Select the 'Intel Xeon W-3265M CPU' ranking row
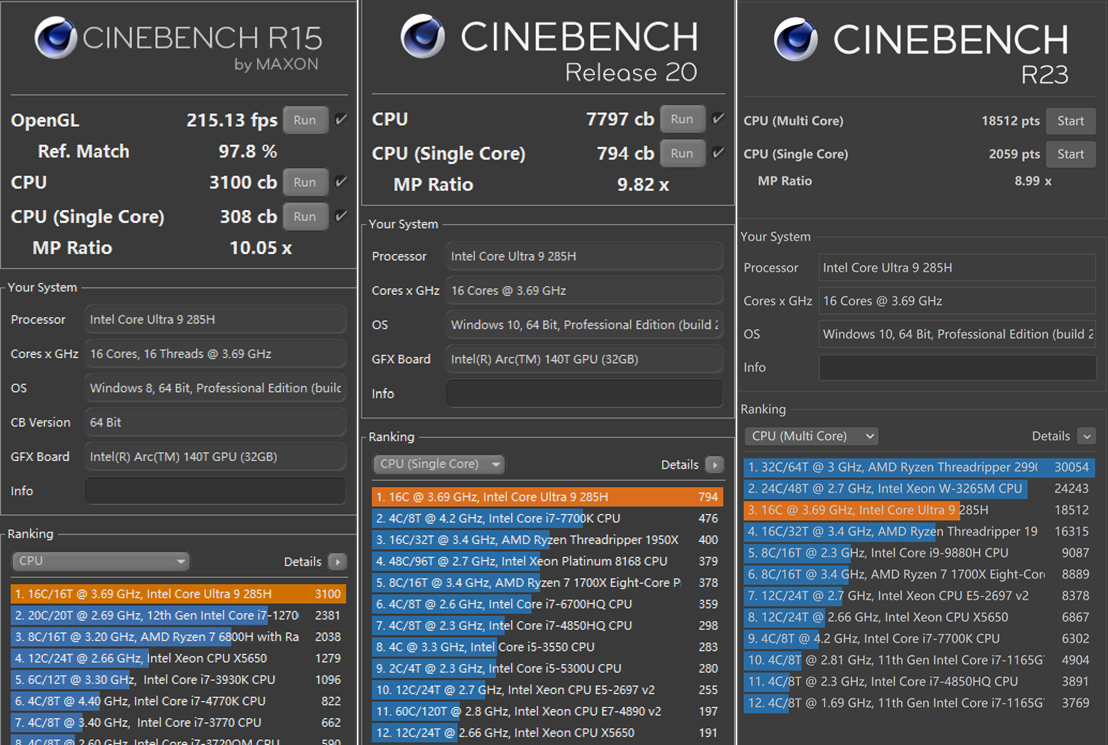1108x745 pixels. (x=919, y=488)
